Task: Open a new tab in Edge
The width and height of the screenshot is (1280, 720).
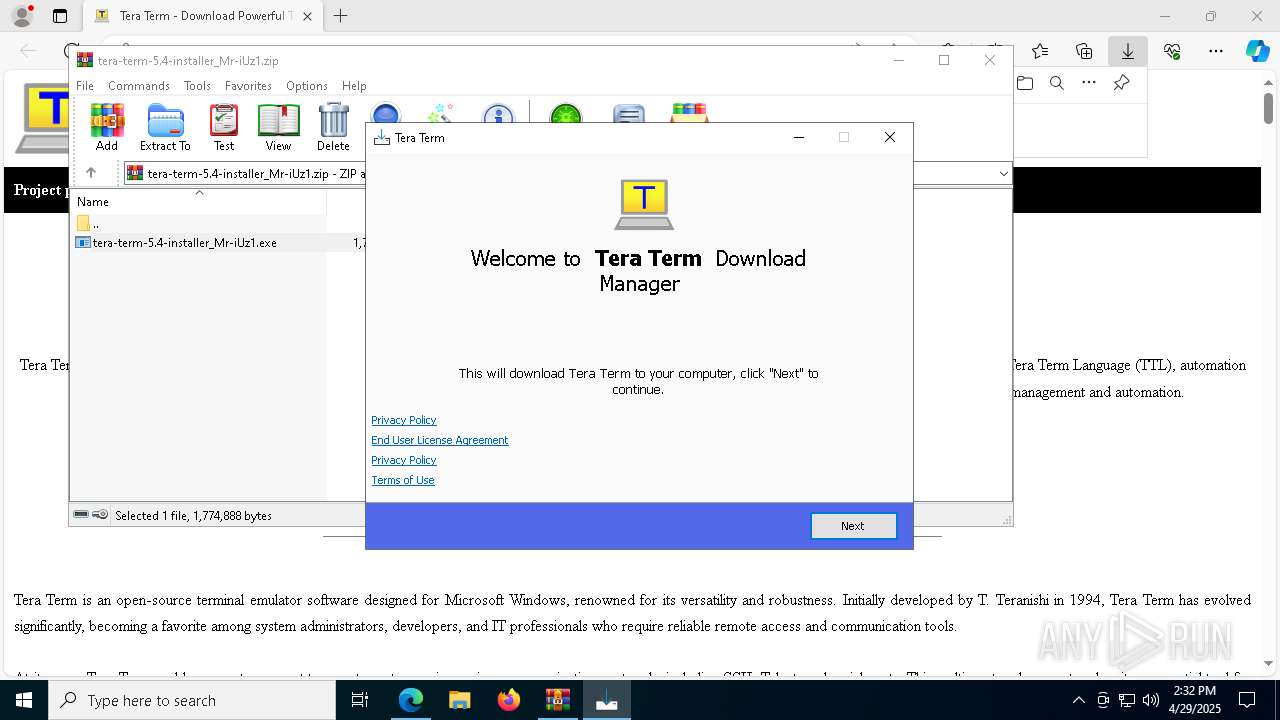Action: pyautogui.click(x=340, y=16)
